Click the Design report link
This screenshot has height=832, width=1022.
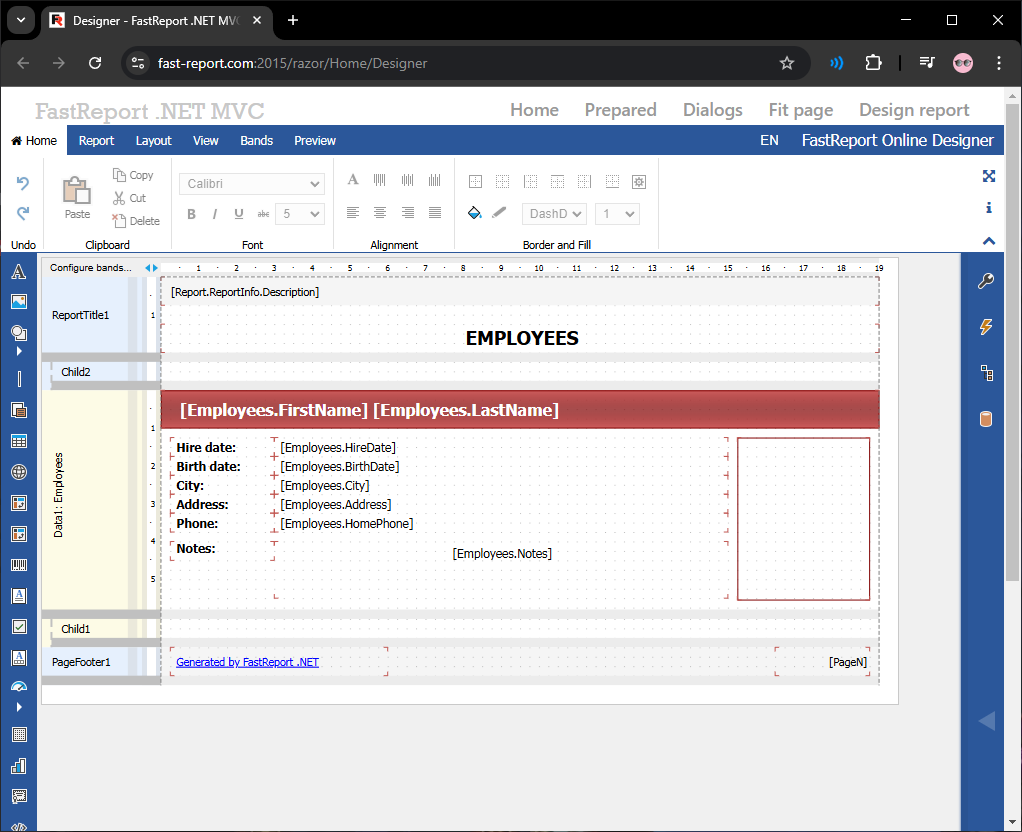pyautogui.click(x=914, y=110)
